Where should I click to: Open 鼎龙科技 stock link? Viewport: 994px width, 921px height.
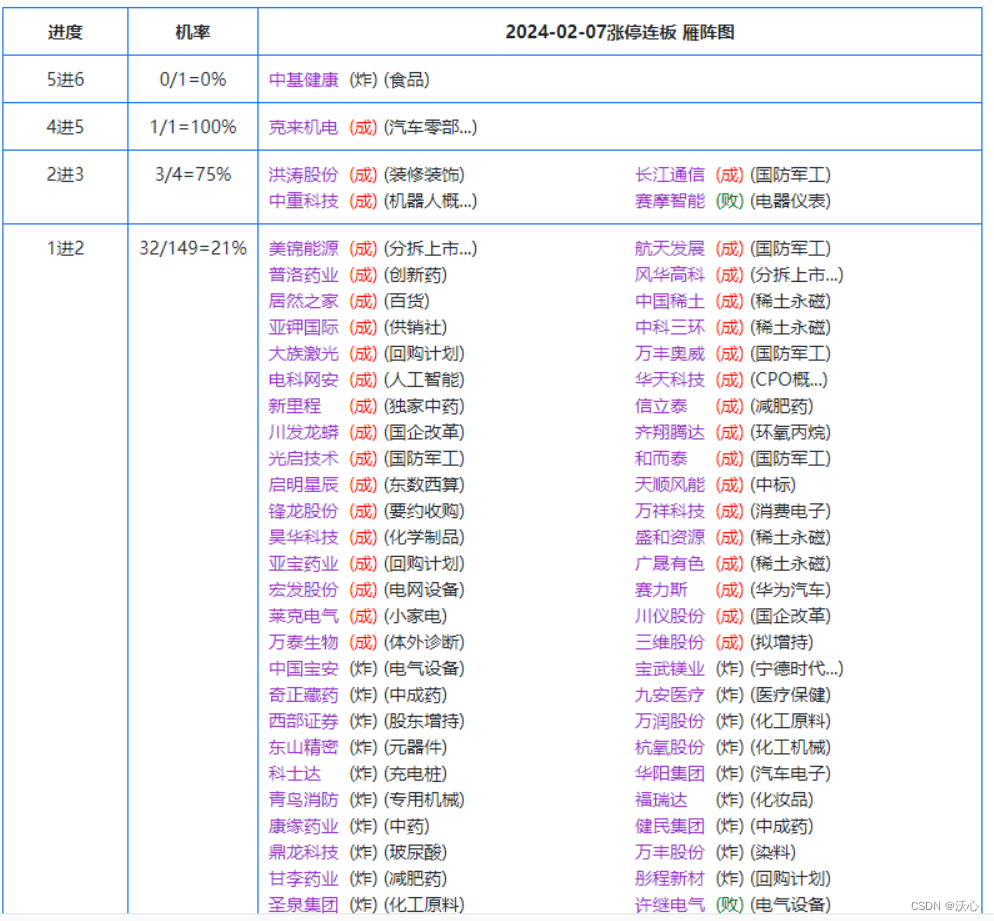304,853
